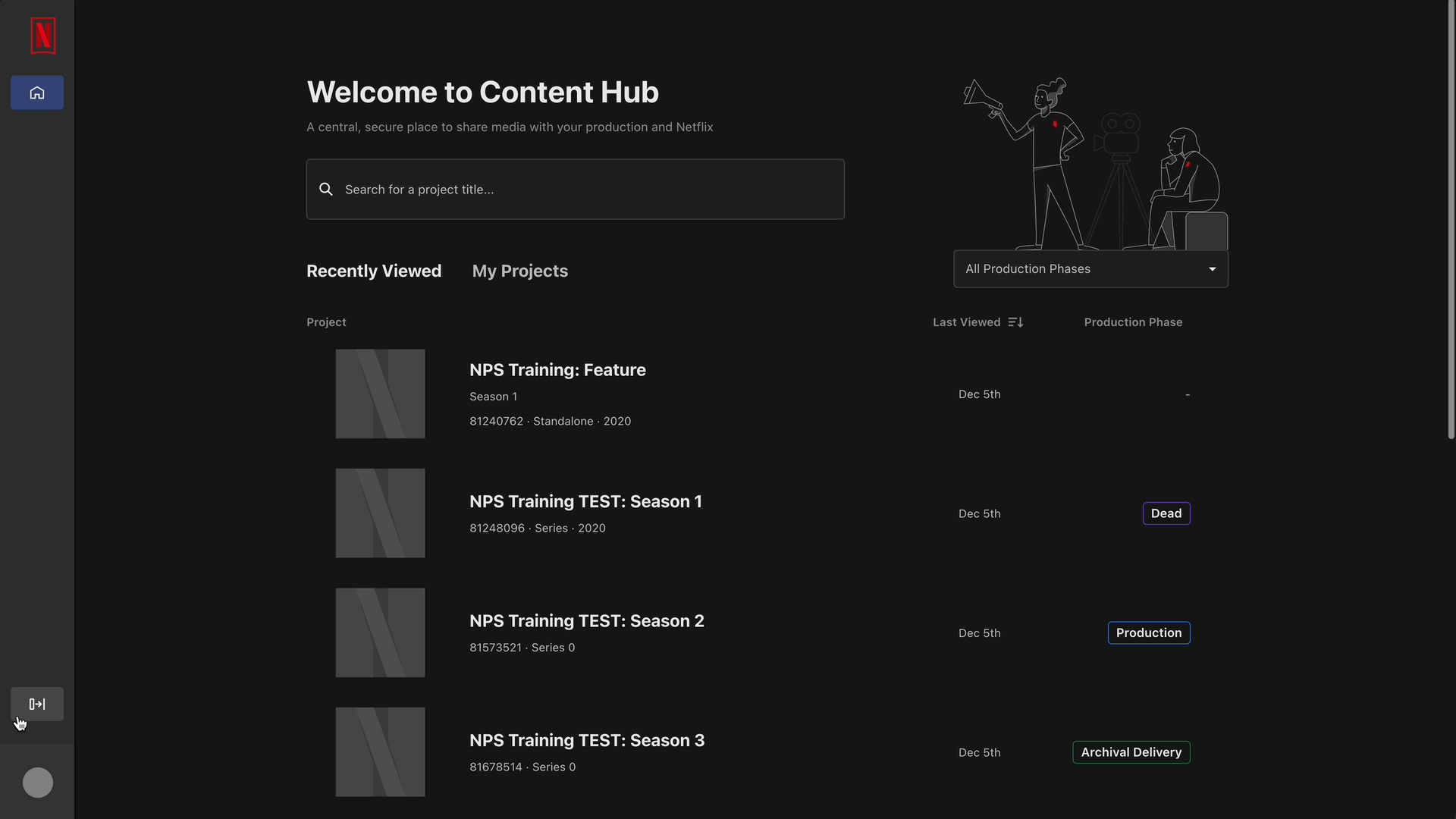Viewport: 1456px width, 819px height.
Task: Click Dec 5th date in Season 3 row
Action: pos(980,752)
